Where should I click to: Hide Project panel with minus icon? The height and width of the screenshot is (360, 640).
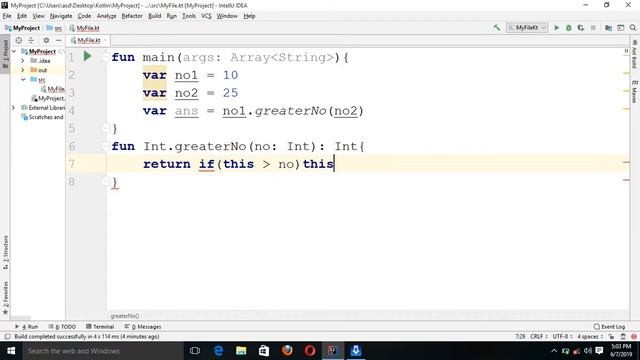pyautogui.click(x=58, y=40)
